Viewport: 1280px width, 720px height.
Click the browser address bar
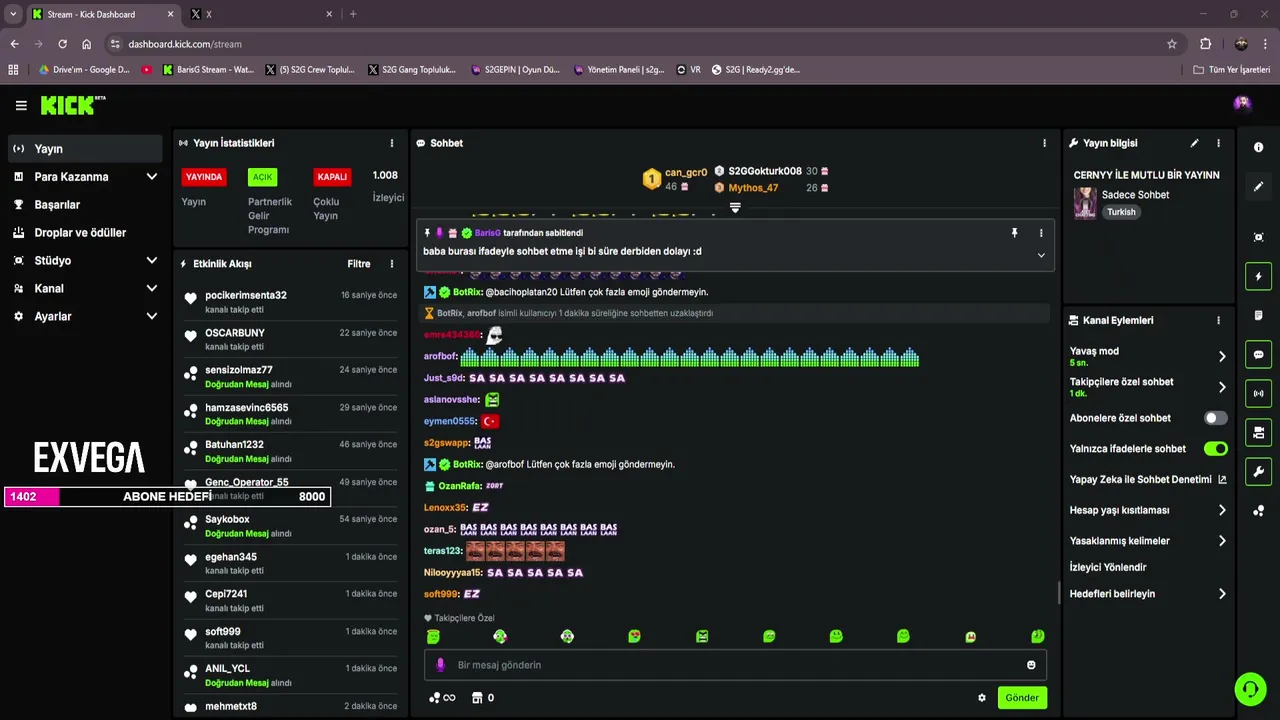tap(640, 44)
